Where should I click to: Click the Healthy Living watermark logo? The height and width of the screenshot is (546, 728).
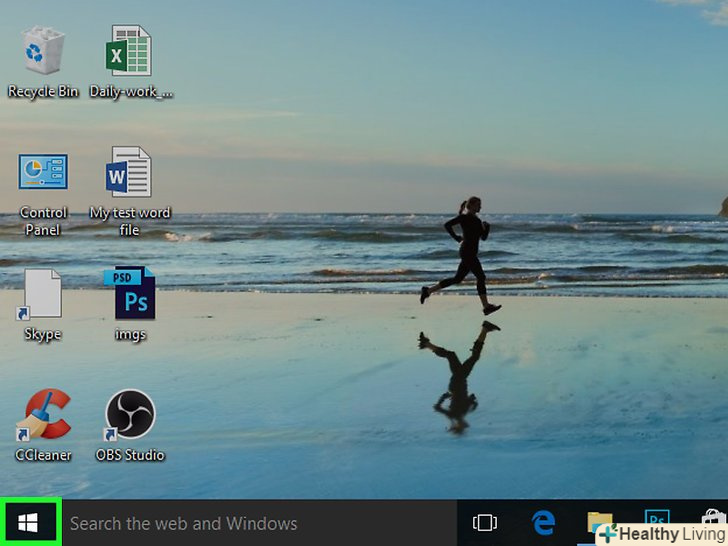[662, 534]
